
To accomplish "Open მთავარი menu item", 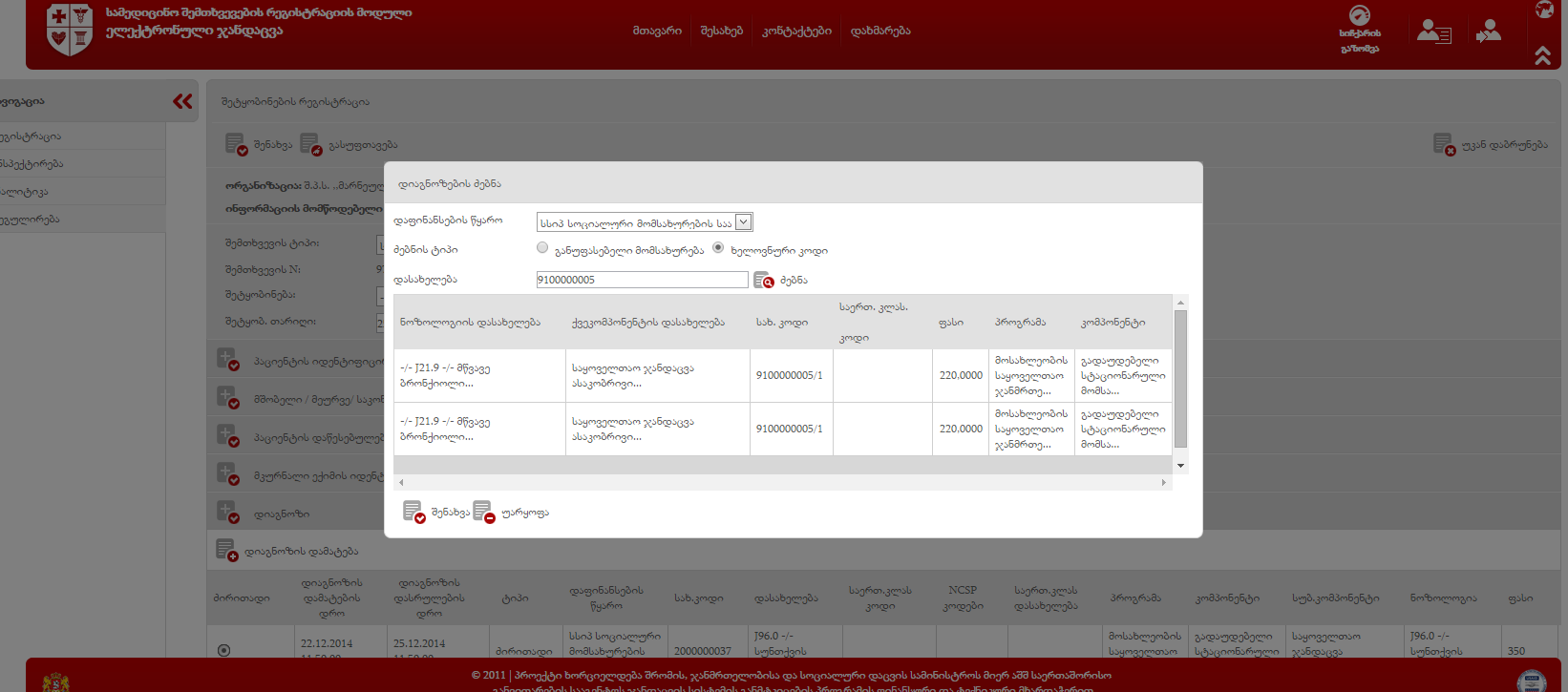I will 657,31.
